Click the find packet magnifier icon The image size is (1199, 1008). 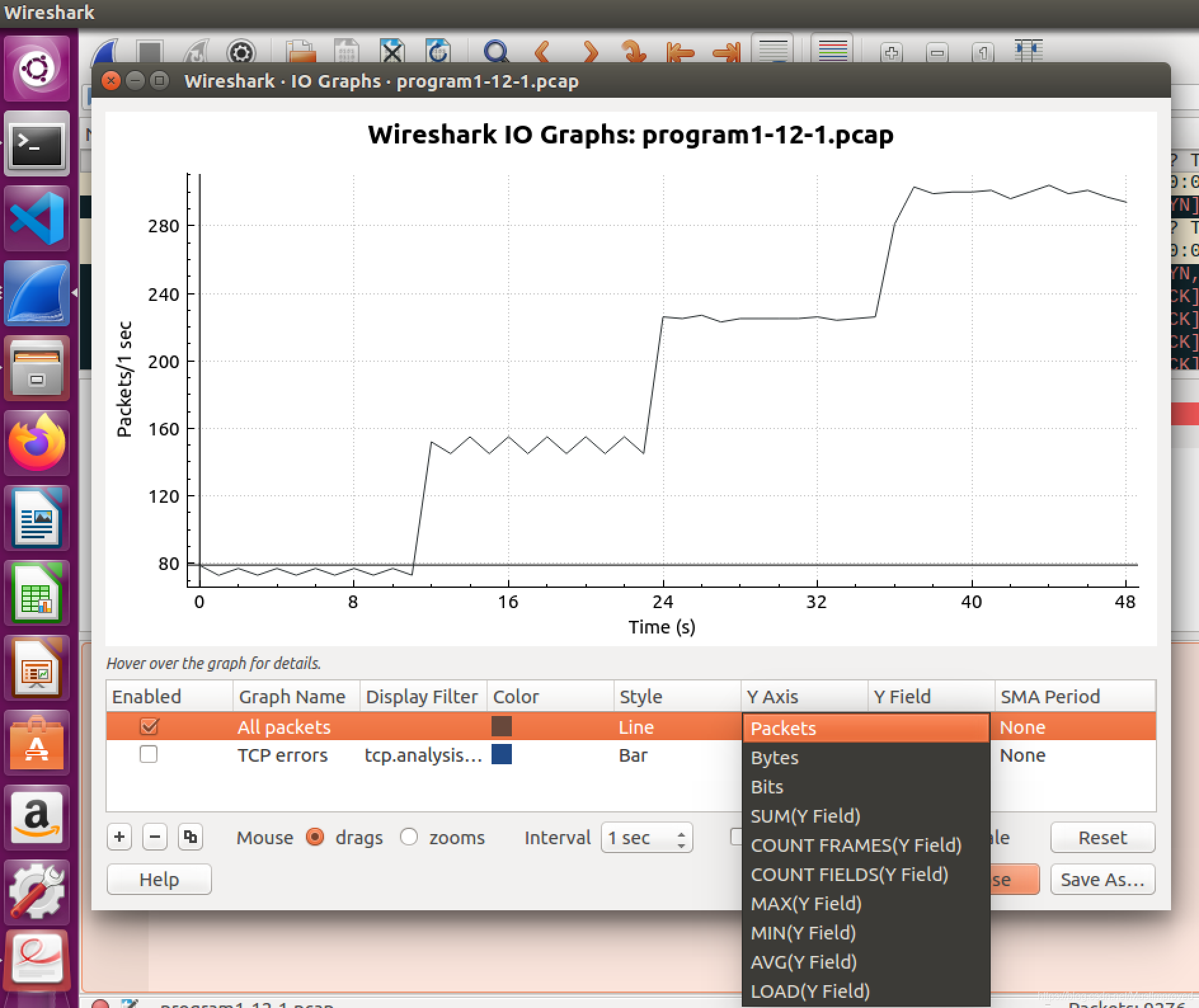pos(496,51)
